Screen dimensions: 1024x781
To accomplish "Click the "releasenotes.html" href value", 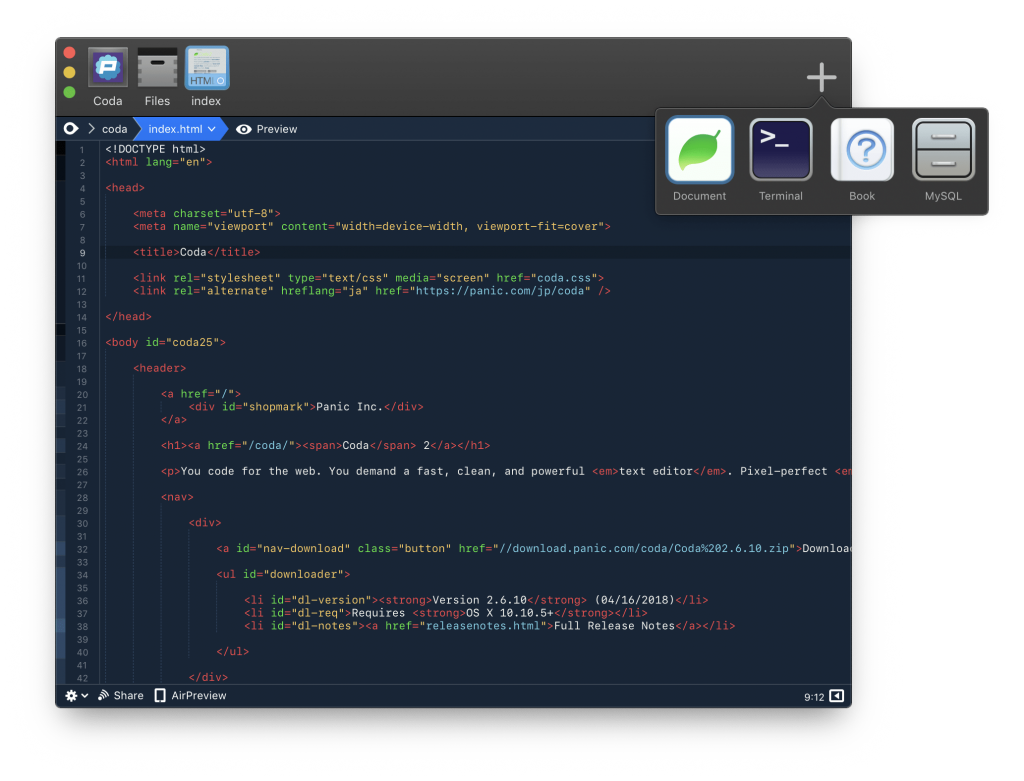I will point(483,626).
